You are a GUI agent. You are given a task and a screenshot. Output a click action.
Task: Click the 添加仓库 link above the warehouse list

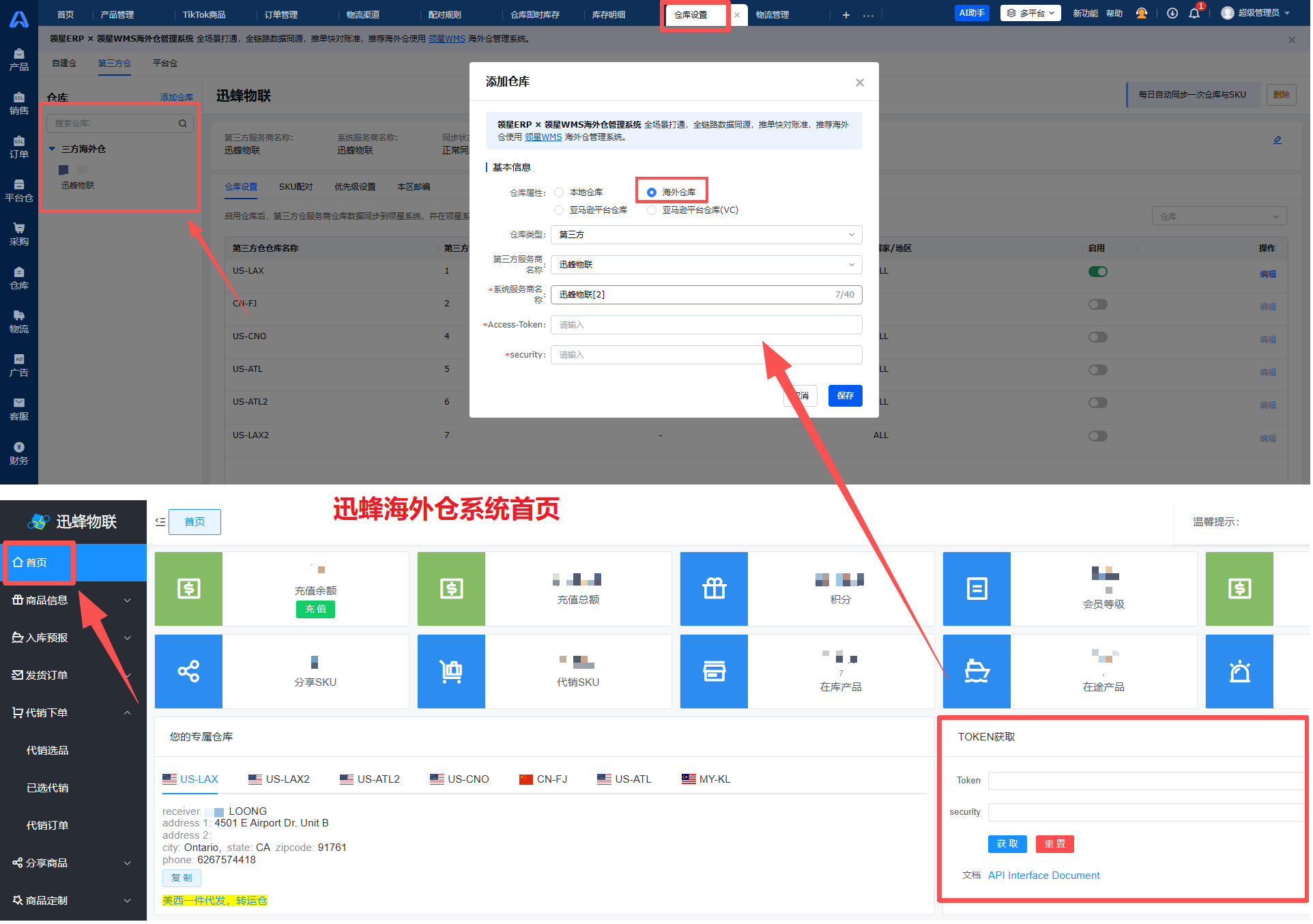[x=177, y=98]
